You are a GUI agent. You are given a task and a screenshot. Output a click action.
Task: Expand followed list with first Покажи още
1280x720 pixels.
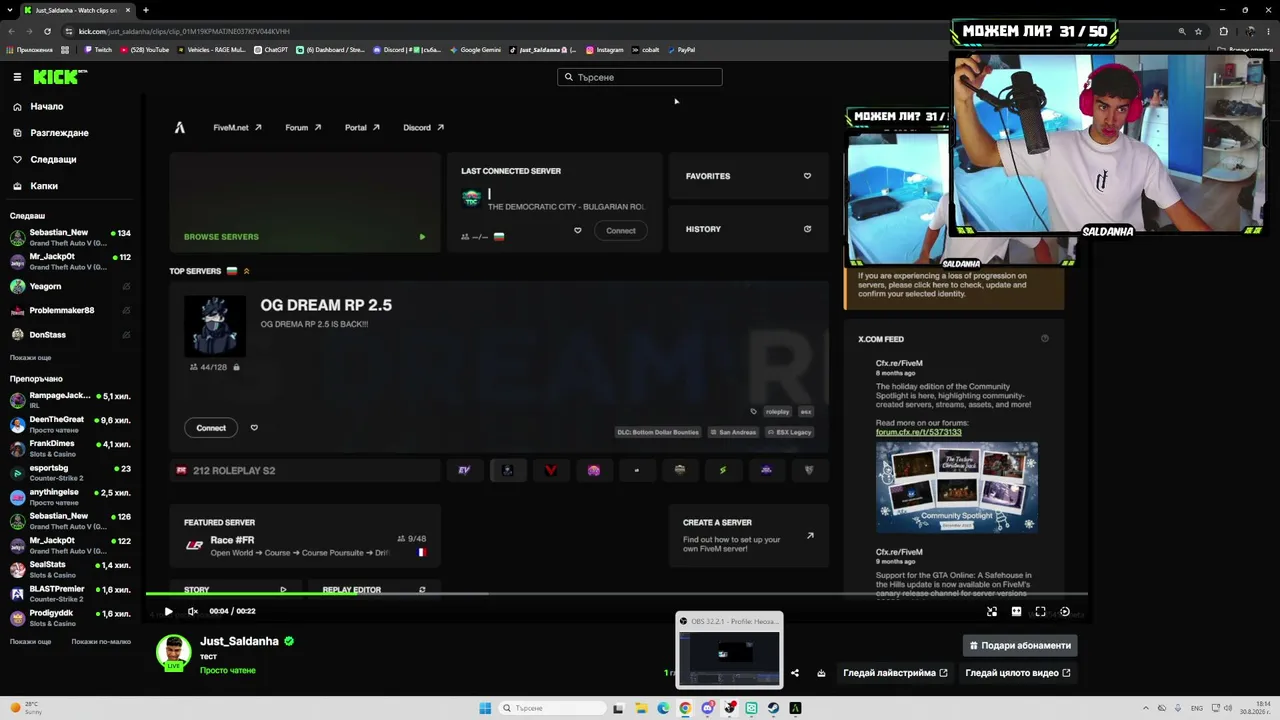(30, 357)
